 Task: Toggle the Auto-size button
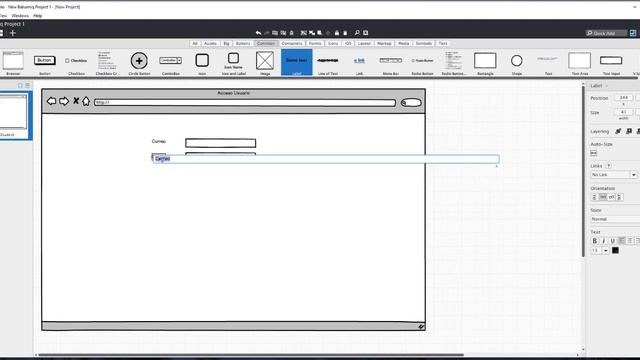(x=593, y=153)
